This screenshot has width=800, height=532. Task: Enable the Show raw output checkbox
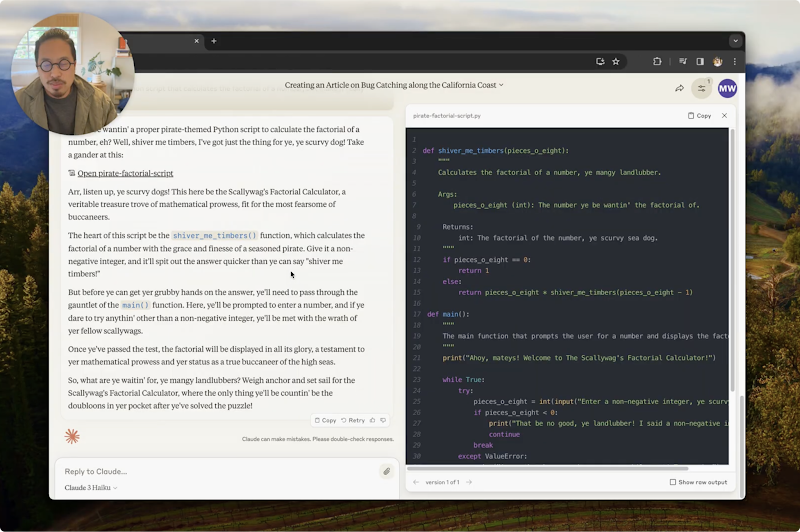[672, 482]
